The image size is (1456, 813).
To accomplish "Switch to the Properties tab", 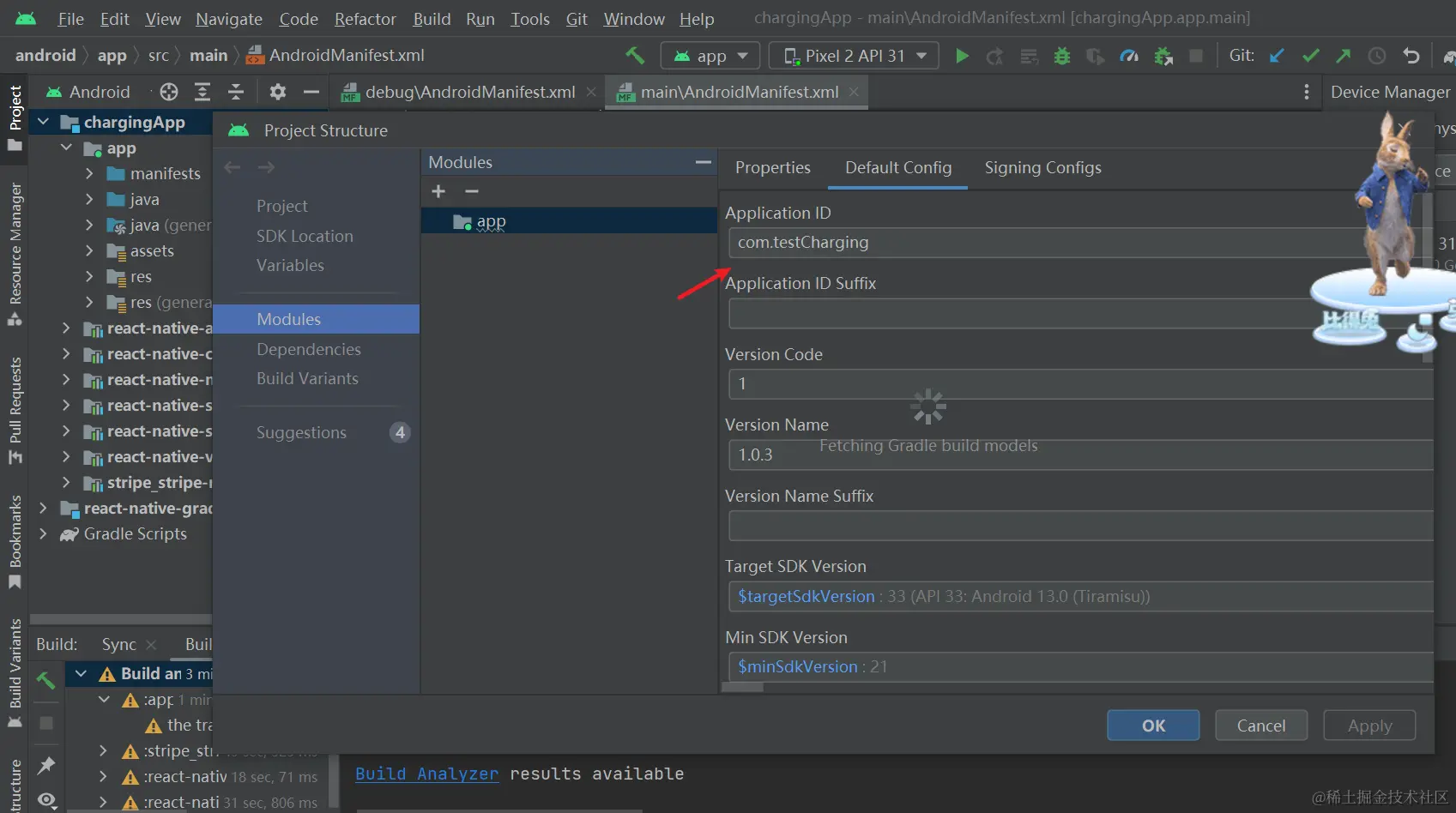I will click(x=772, y=167).
